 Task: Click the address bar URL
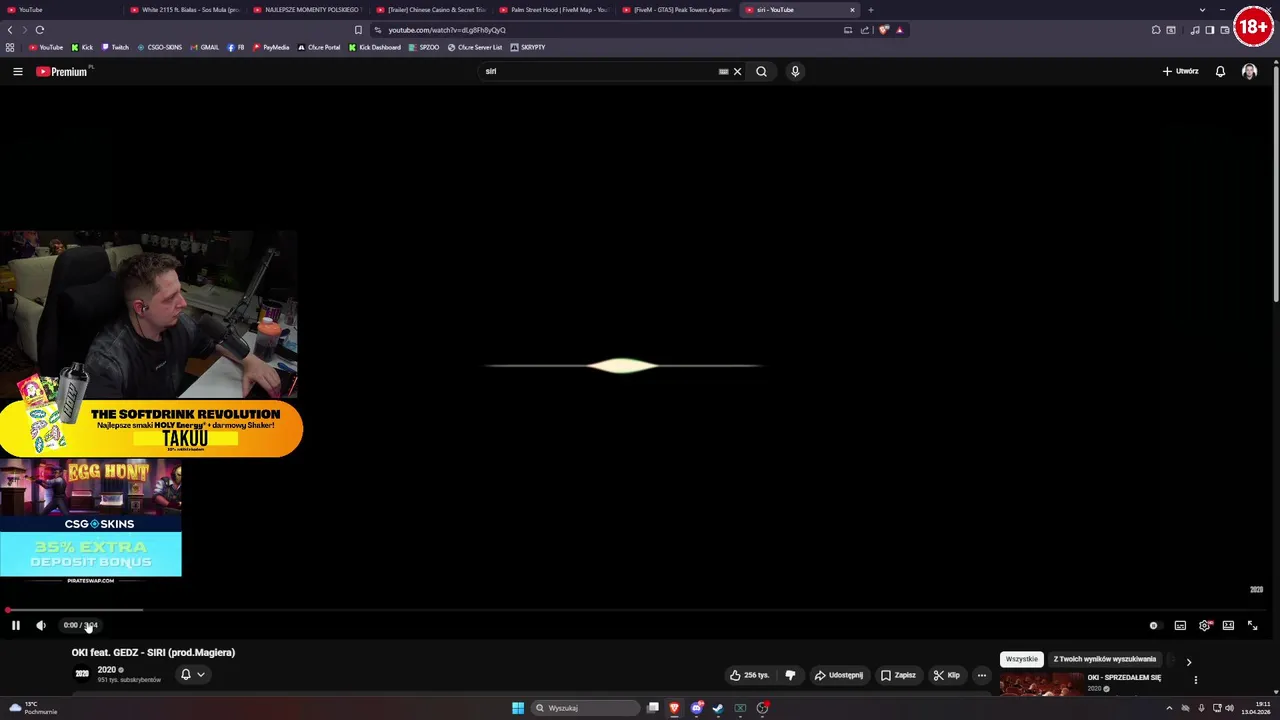point(447,30)
